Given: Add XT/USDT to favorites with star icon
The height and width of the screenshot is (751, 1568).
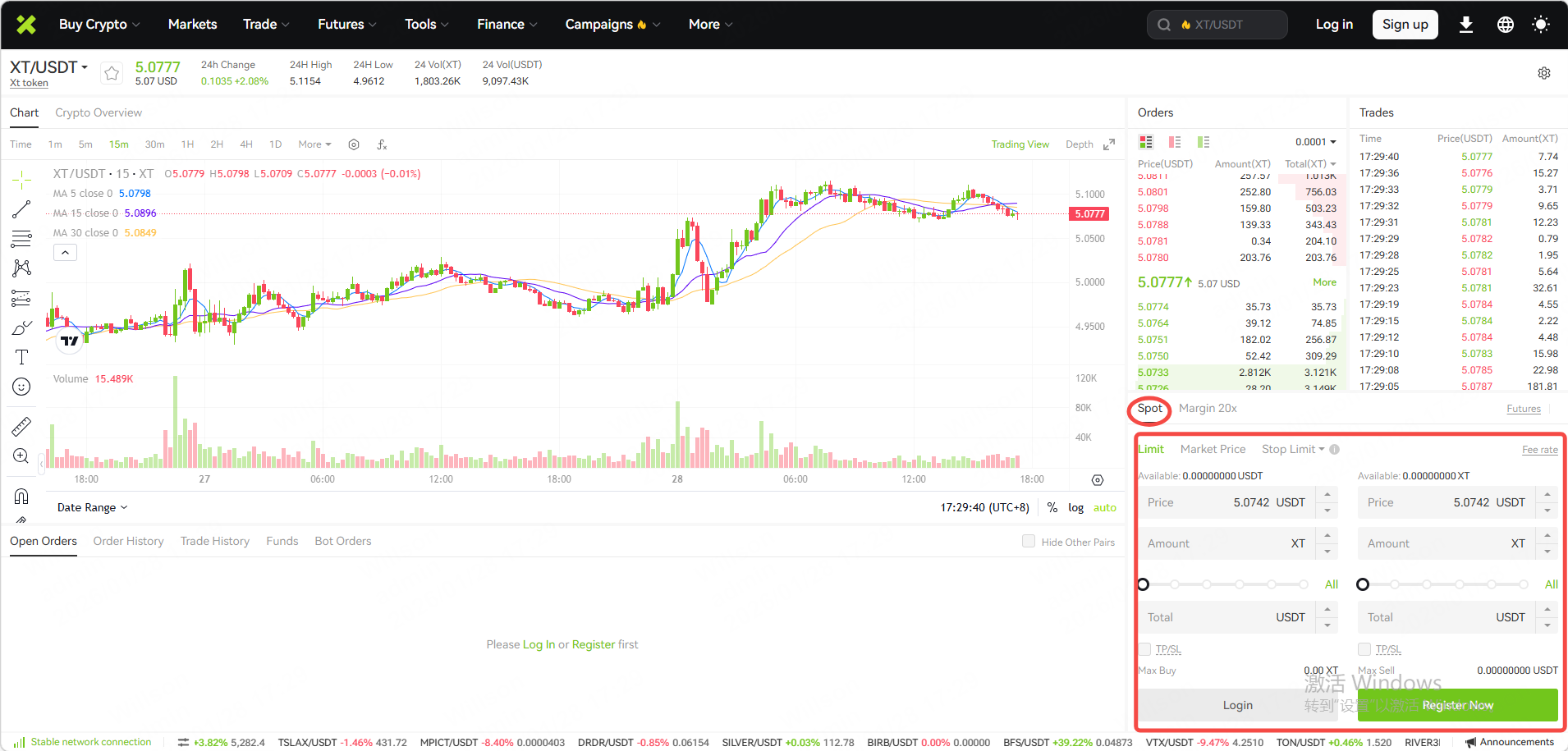Looking at the screenshot, I should (112, 74).
